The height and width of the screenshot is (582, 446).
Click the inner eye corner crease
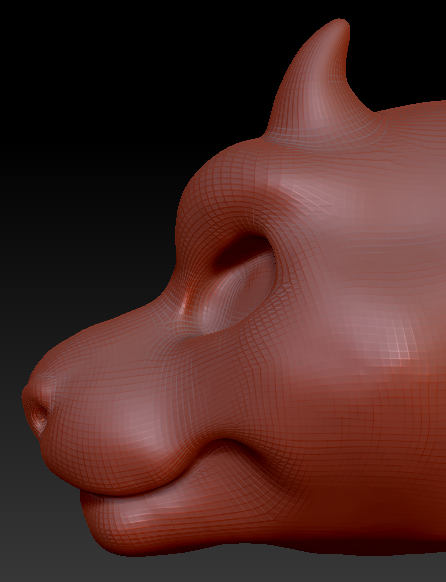pyautogui.click(x=187, y=301)
